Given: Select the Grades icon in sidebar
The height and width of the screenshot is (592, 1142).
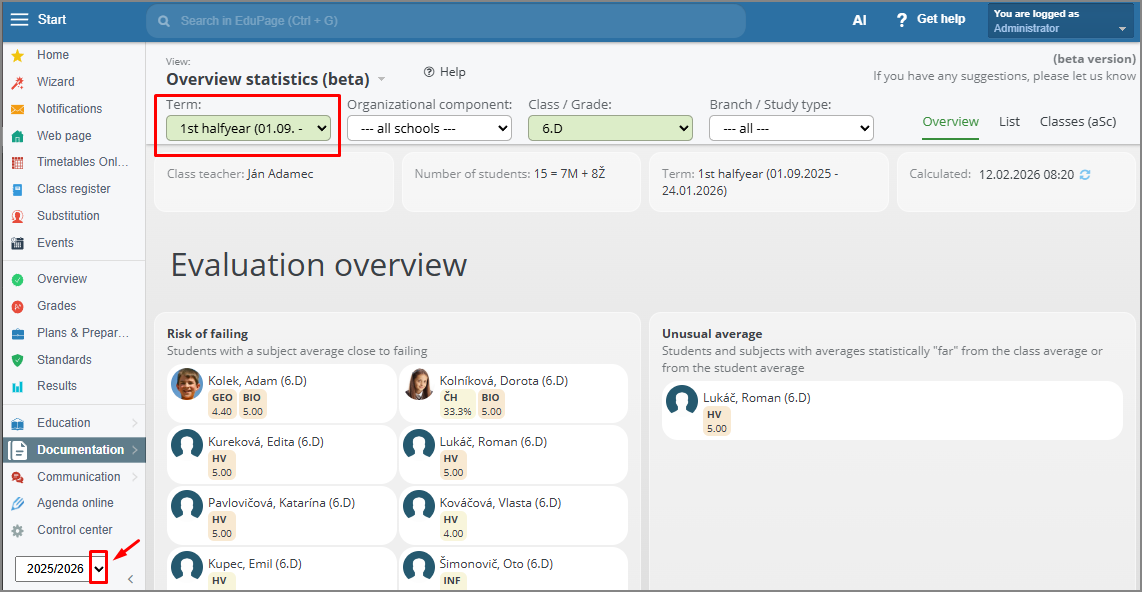Looking at the screenshot, I should [17, 306].
